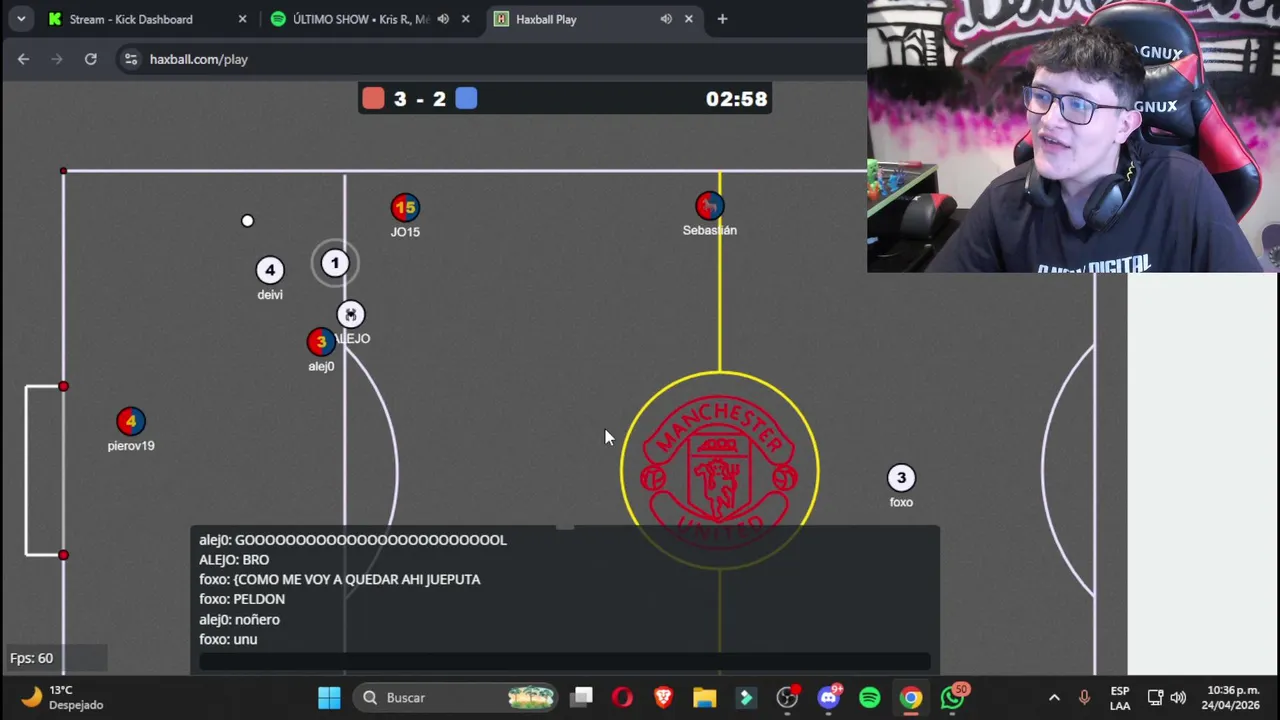Click the taskbar Buscar search box
This screenshot has height=720, width=1280.
point(457,697)
